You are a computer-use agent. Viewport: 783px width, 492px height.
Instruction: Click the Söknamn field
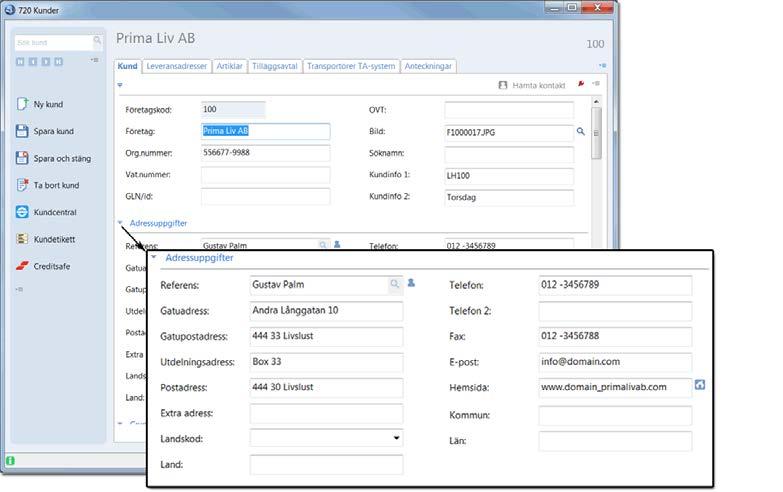pyautogui.click(x=509, y=154)
